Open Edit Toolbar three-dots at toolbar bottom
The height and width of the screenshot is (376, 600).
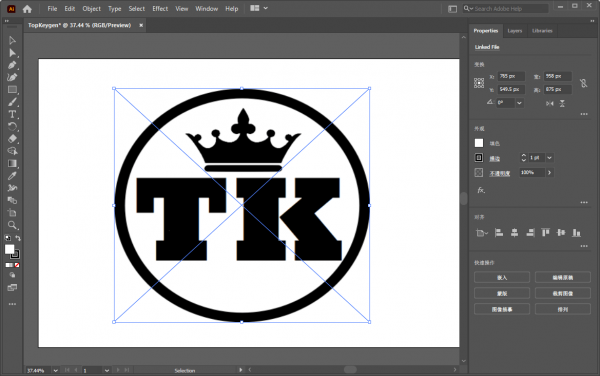[x=12, y=304]
